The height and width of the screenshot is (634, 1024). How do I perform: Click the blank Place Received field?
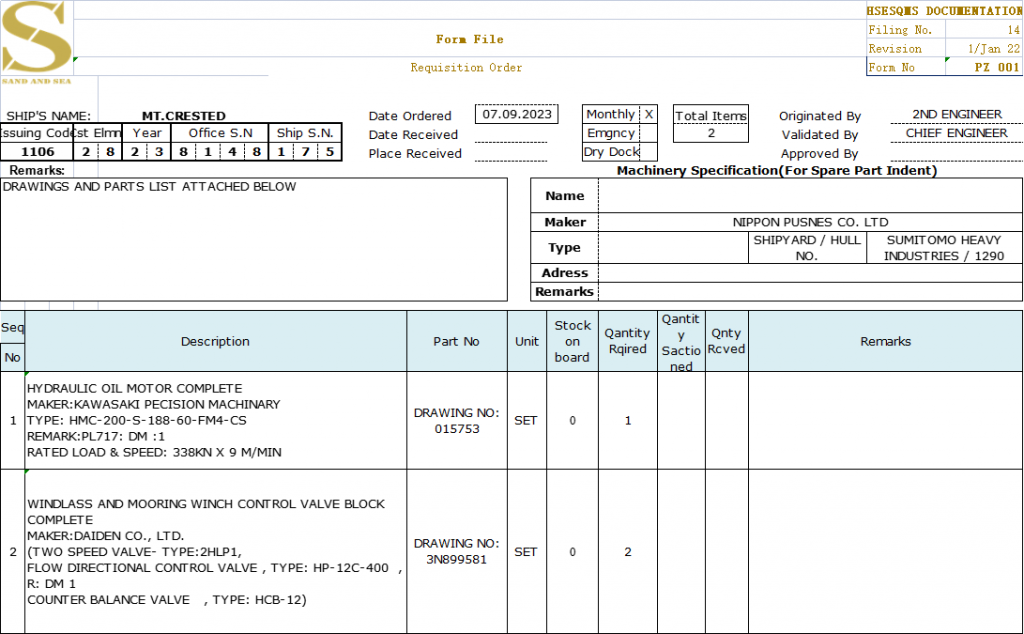coord(511,153)
